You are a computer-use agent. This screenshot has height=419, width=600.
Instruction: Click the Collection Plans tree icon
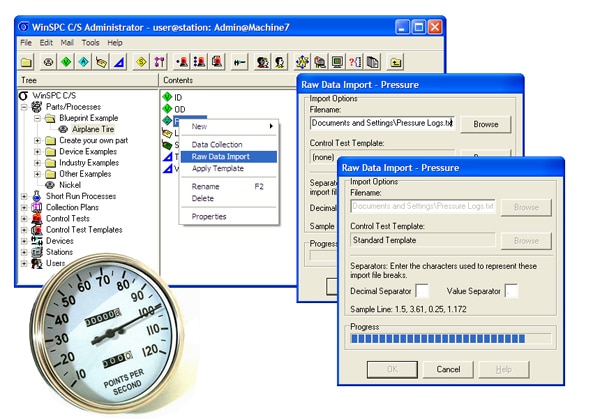37,208
